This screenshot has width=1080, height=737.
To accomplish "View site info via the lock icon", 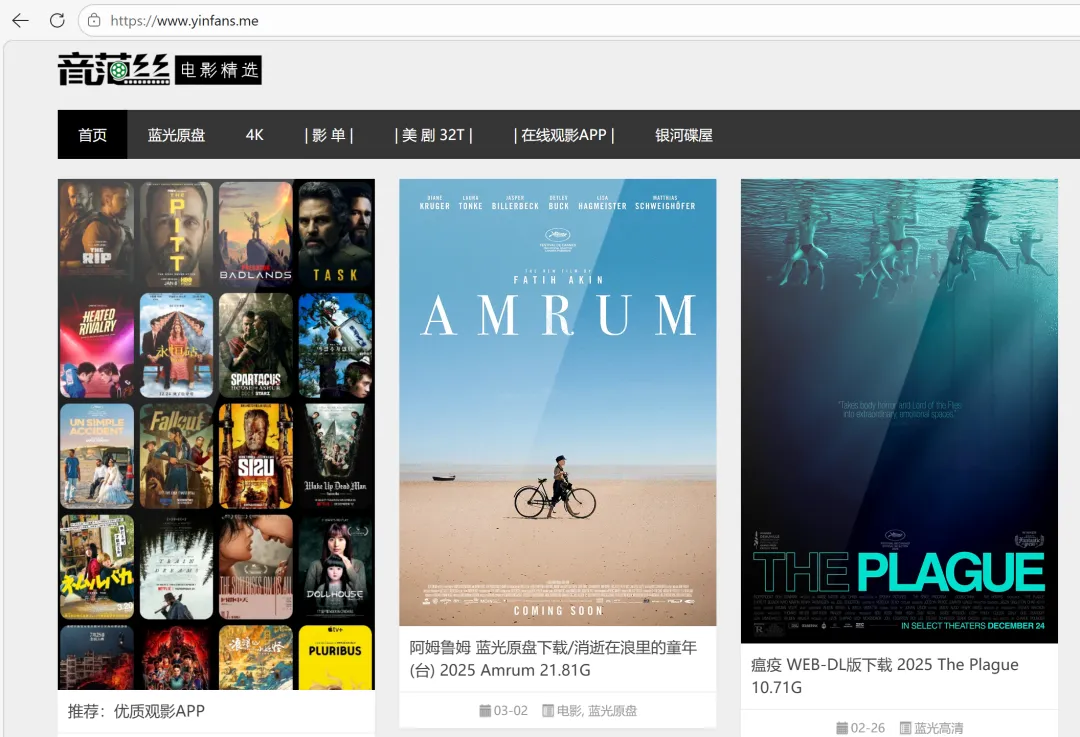I will (x=94, y=21).
